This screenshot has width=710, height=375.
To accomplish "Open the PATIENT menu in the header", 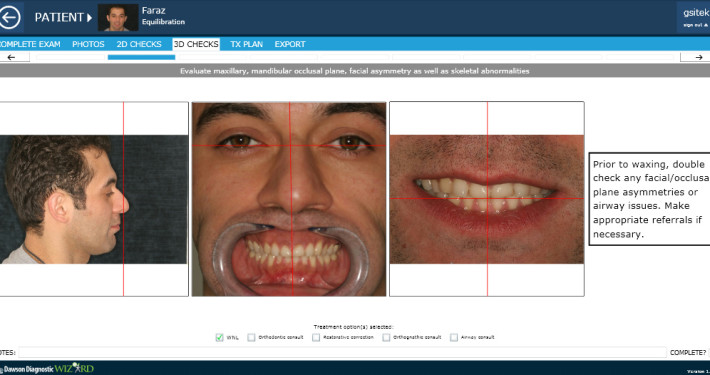I will pyautogui.click(x=63, y=18).
